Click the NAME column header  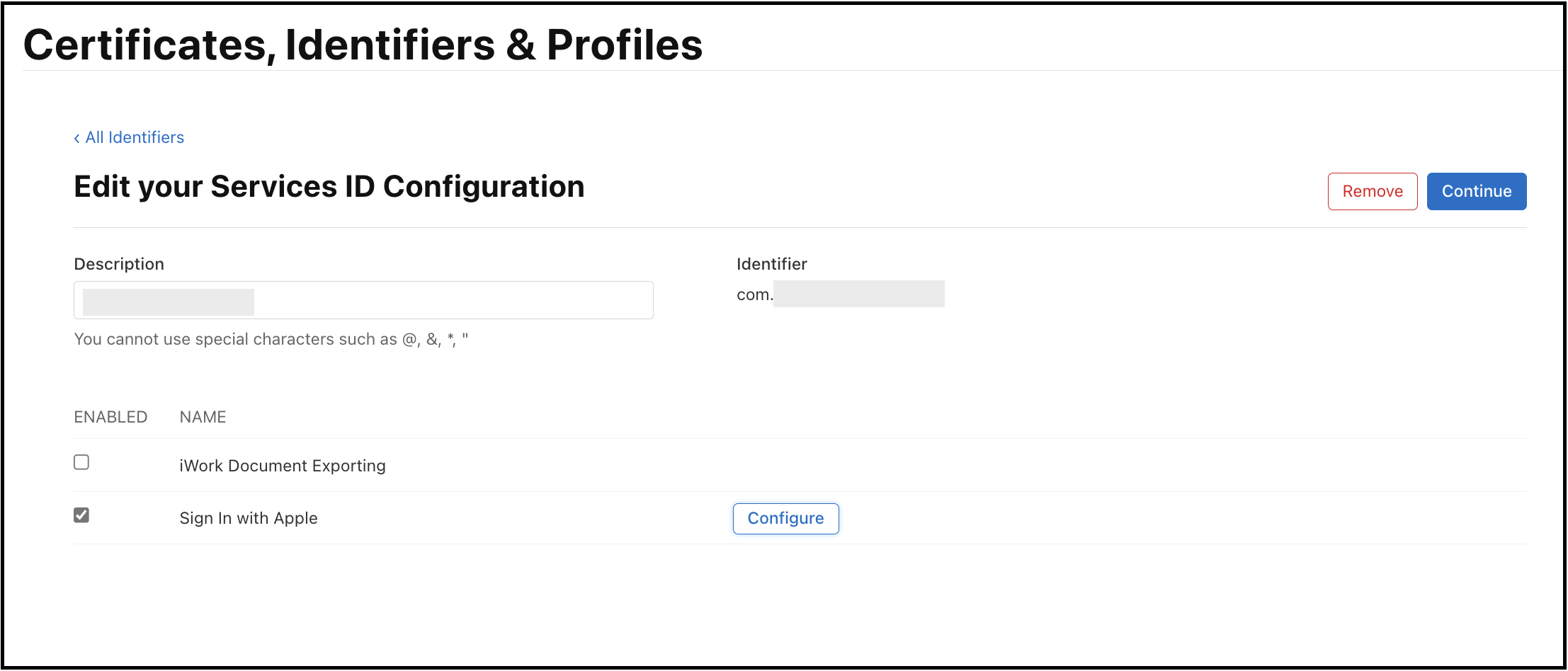203,417
